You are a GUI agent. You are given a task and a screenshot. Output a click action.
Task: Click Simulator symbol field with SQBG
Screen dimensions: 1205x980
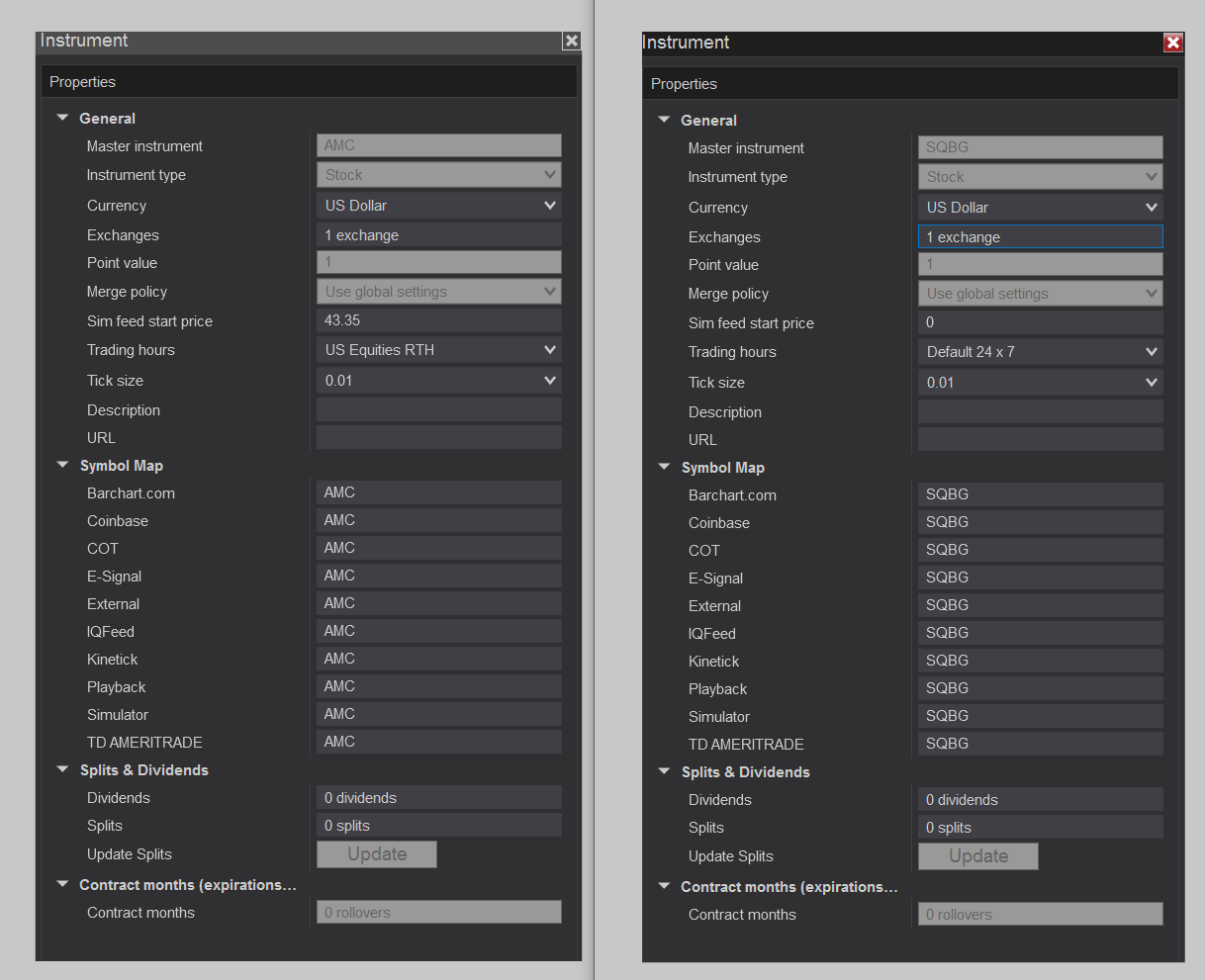tap(1041, 716)
